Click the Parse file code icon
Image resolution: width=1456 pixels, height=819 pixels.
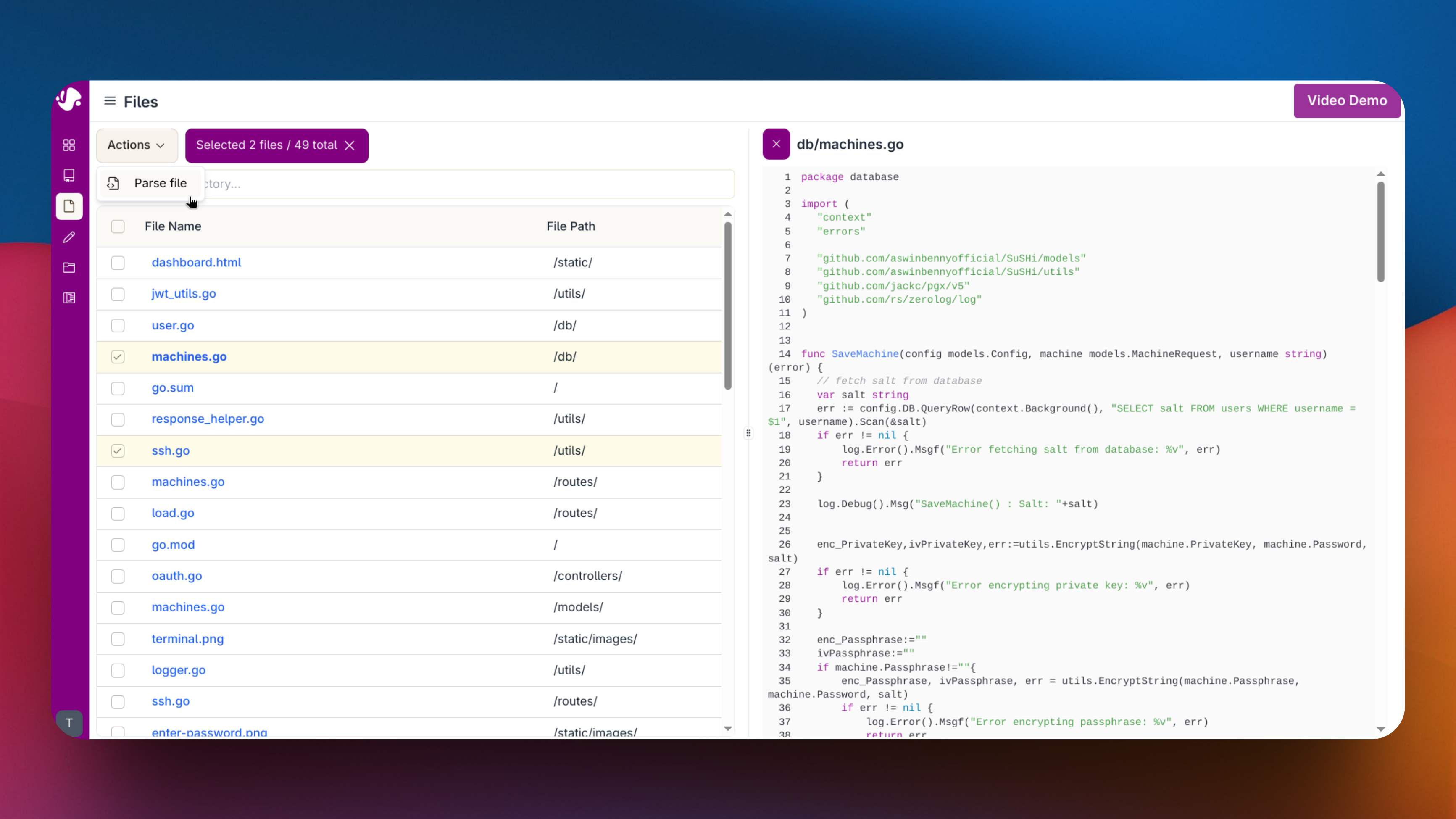(113, 184)
